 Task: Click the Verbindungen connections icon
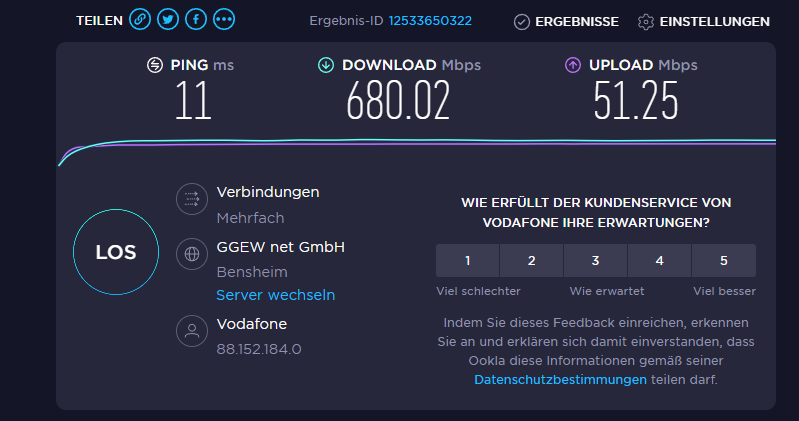click(189, 199)
